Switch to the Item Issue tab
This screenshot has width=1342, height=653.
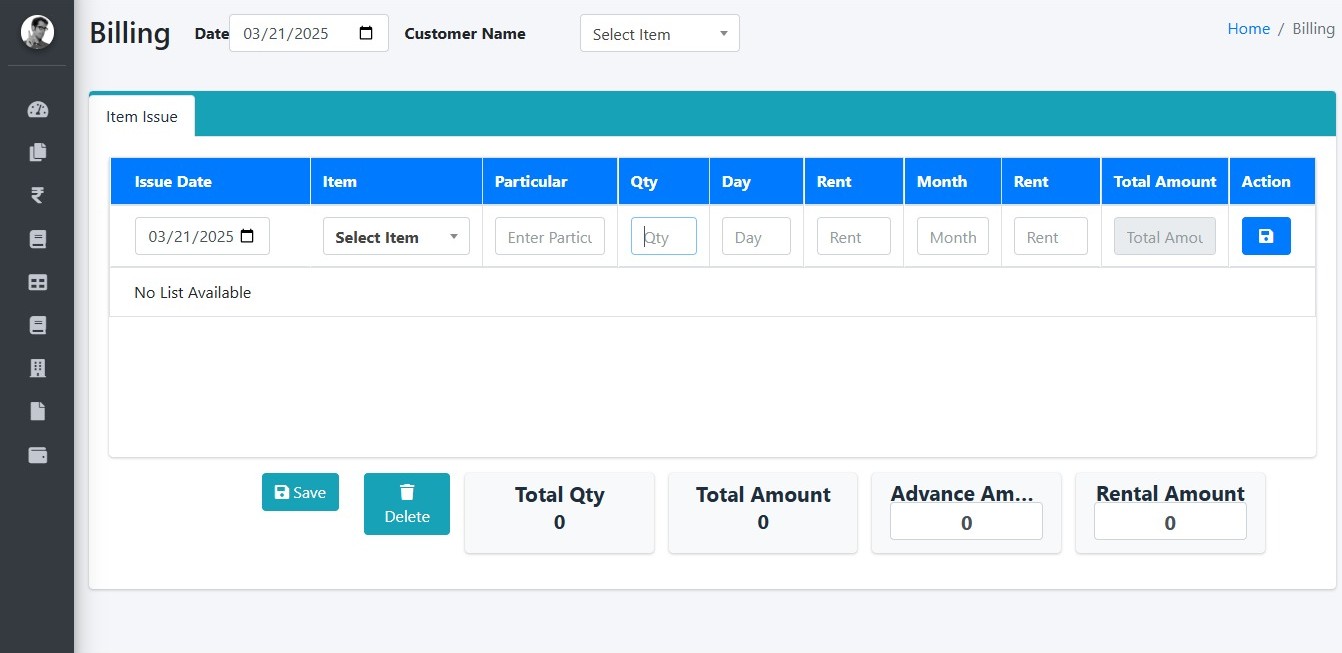tap(142, 117)
